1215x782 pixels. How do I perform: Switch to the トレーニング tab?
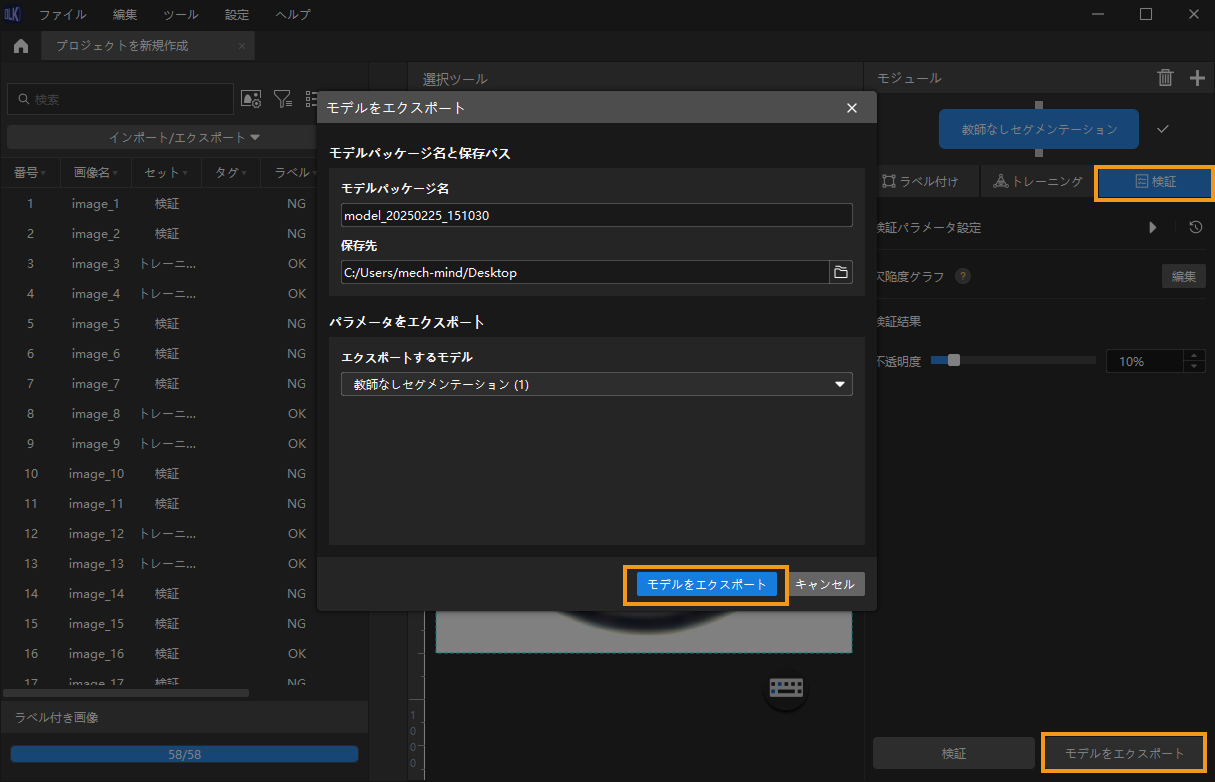(1038, 182)
